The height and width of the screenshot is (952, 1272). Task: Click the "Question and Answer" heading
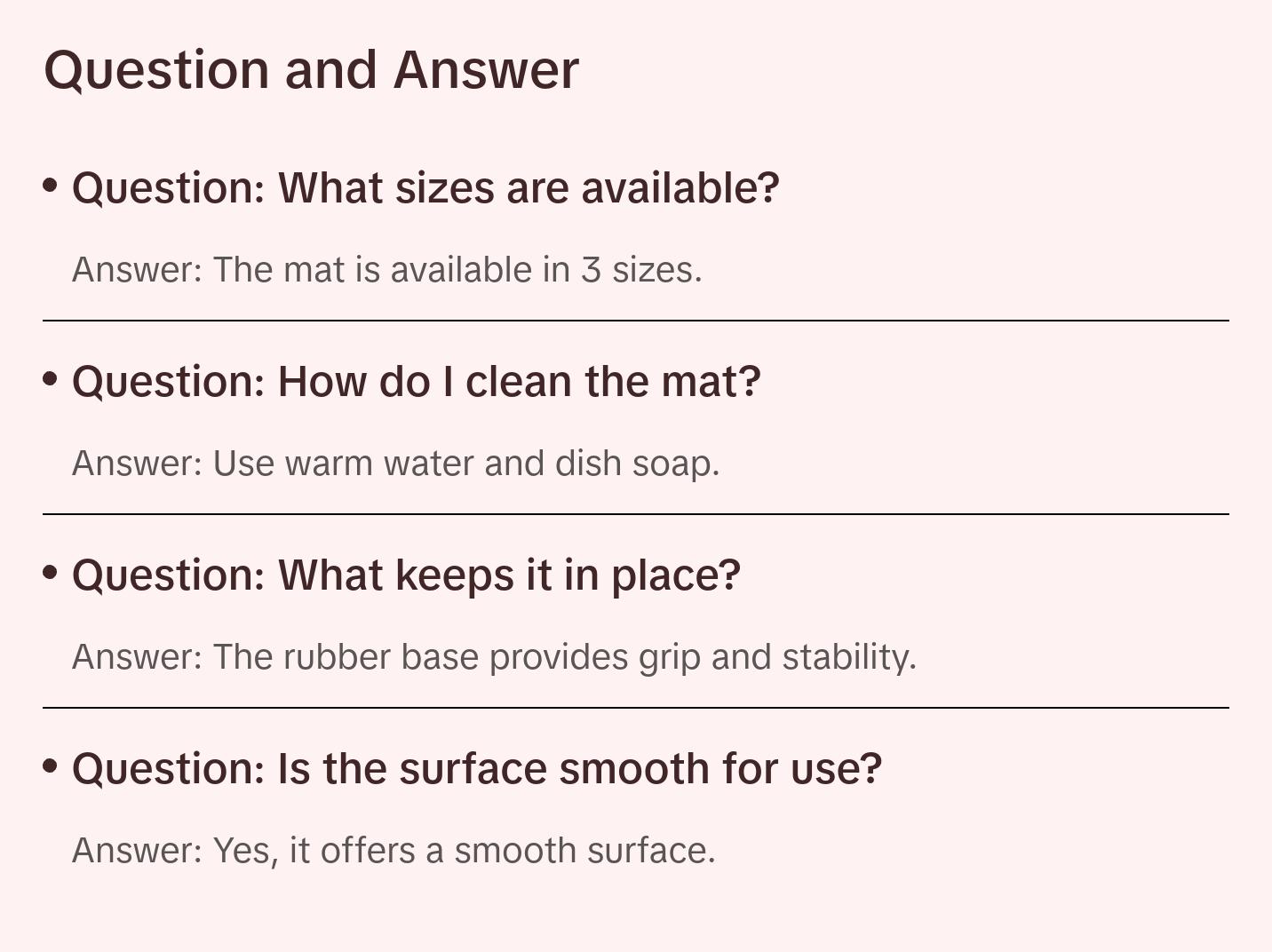click(311, 70)
